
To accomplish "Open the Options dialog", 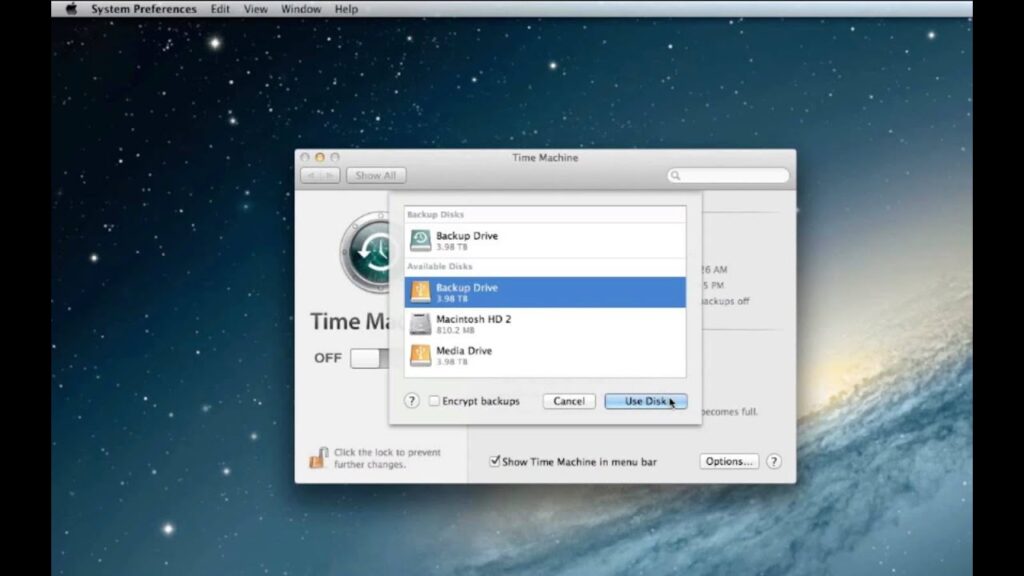I will (728, 461).
